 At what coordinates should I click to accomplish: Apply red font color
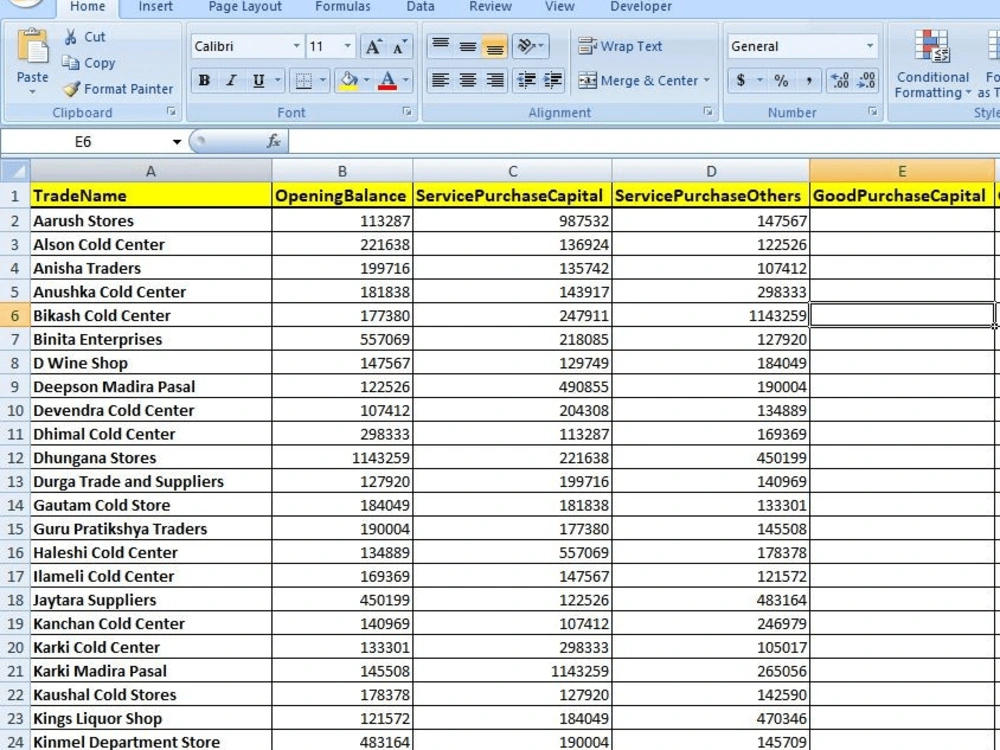[387, 80]
